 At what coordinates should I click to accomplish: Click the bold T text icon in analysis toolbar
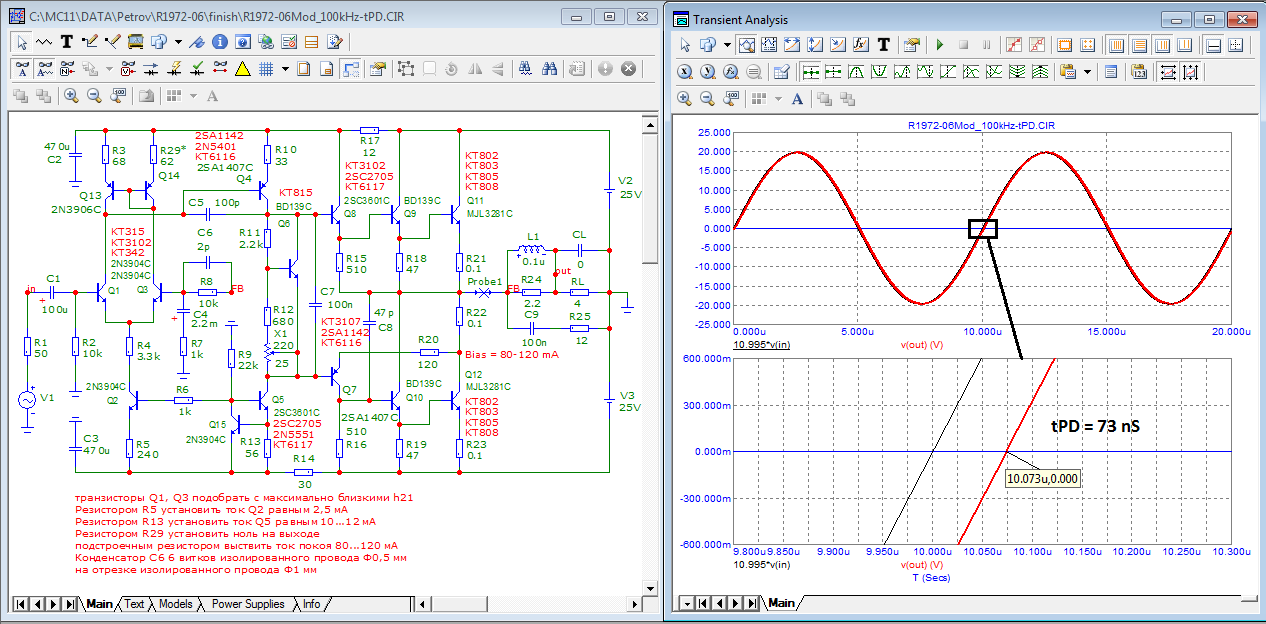pyautogui.click(x=884, y=45)
